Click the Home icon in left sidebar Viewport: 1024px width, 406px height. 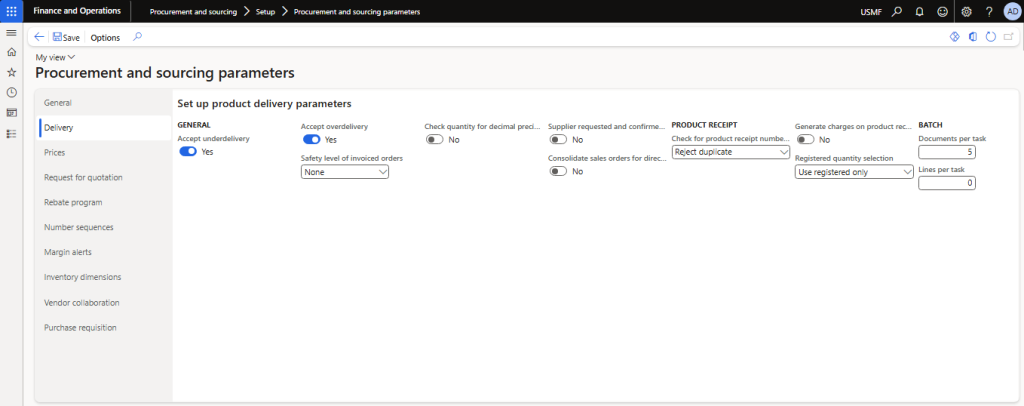click(11, 52)
